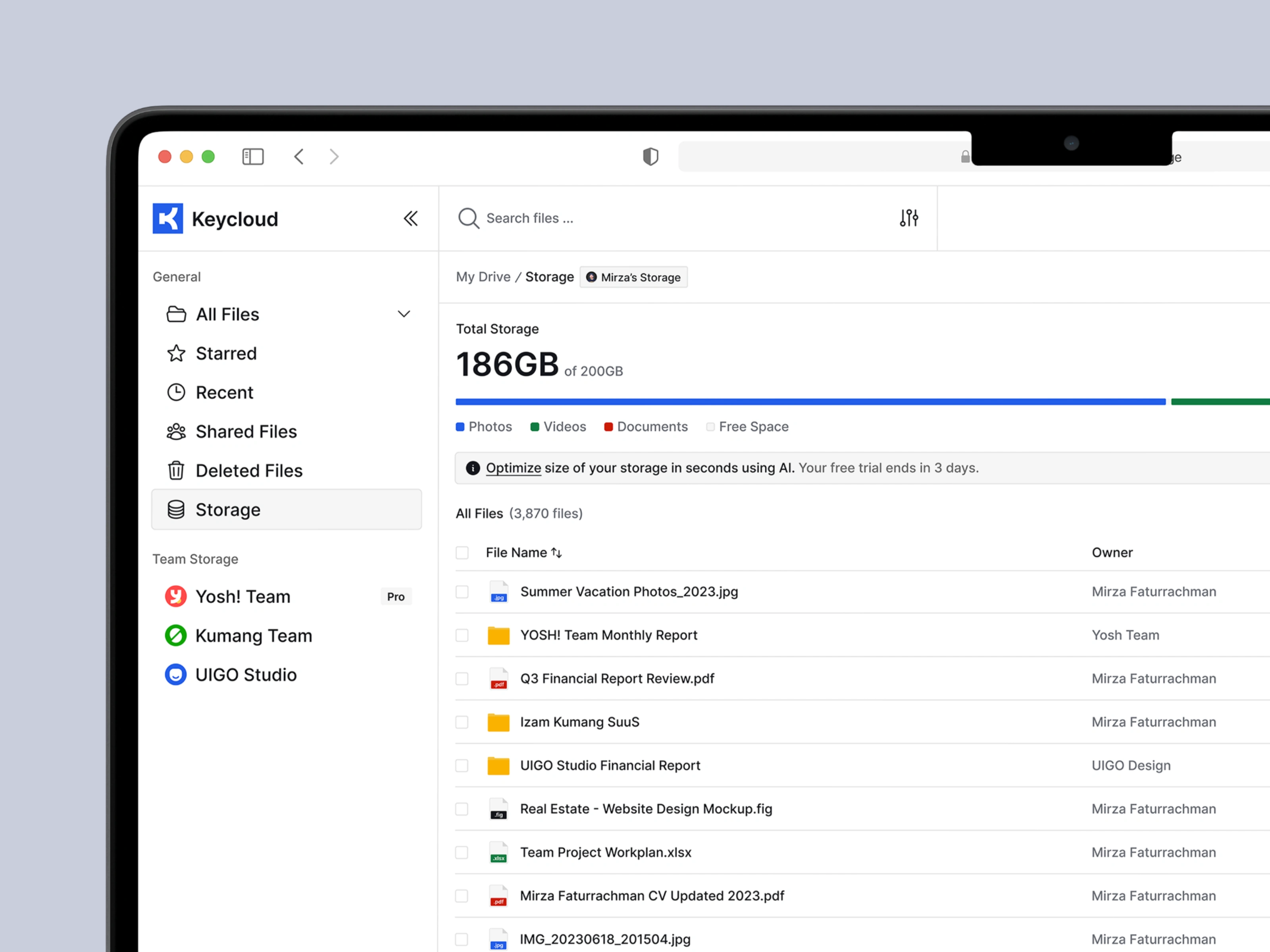Tick the select-all checkbox beside File Name

coord(462,552)
